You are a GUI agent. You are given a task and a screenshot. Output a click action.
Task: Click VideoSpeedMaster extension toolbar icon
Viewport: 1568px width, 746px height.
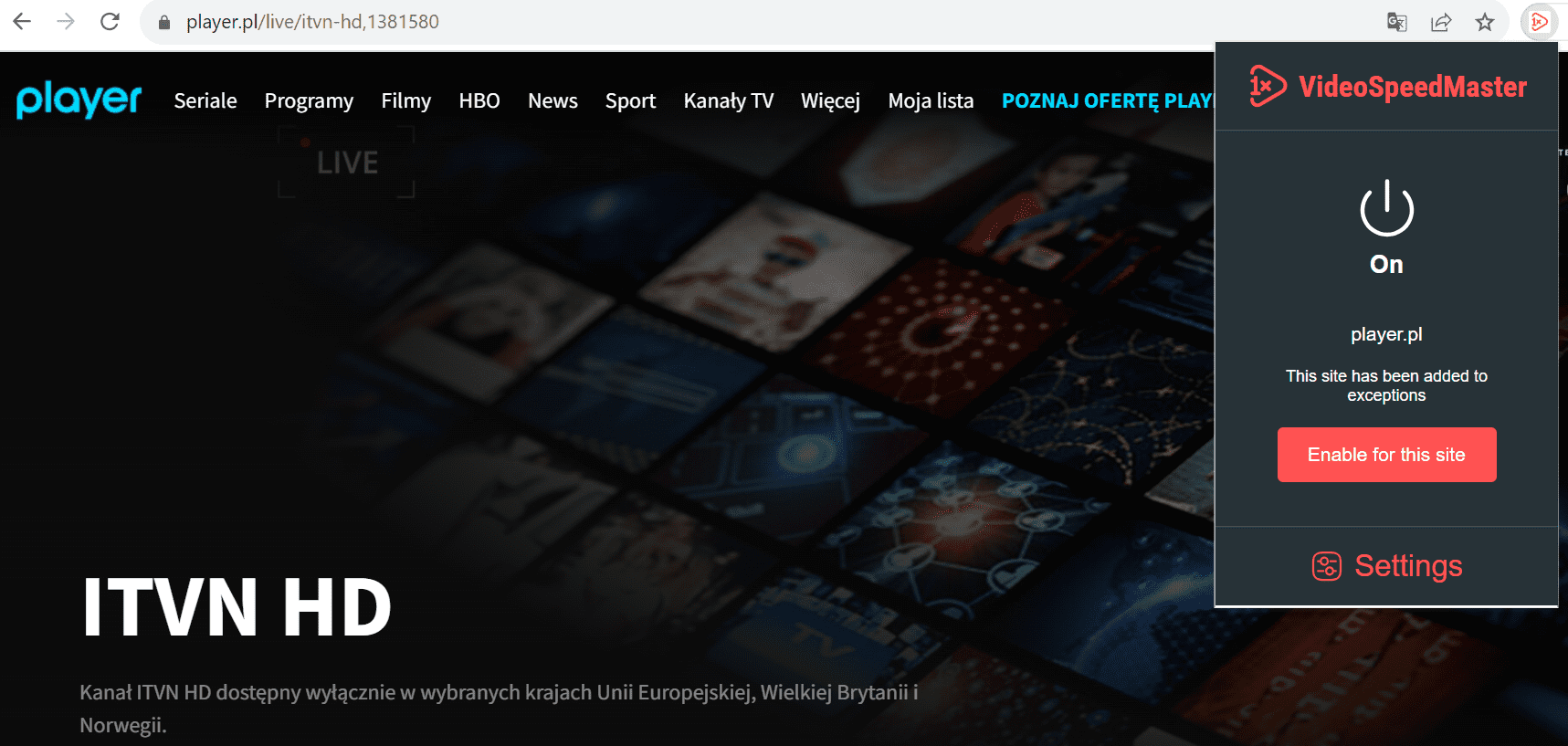1539,22
